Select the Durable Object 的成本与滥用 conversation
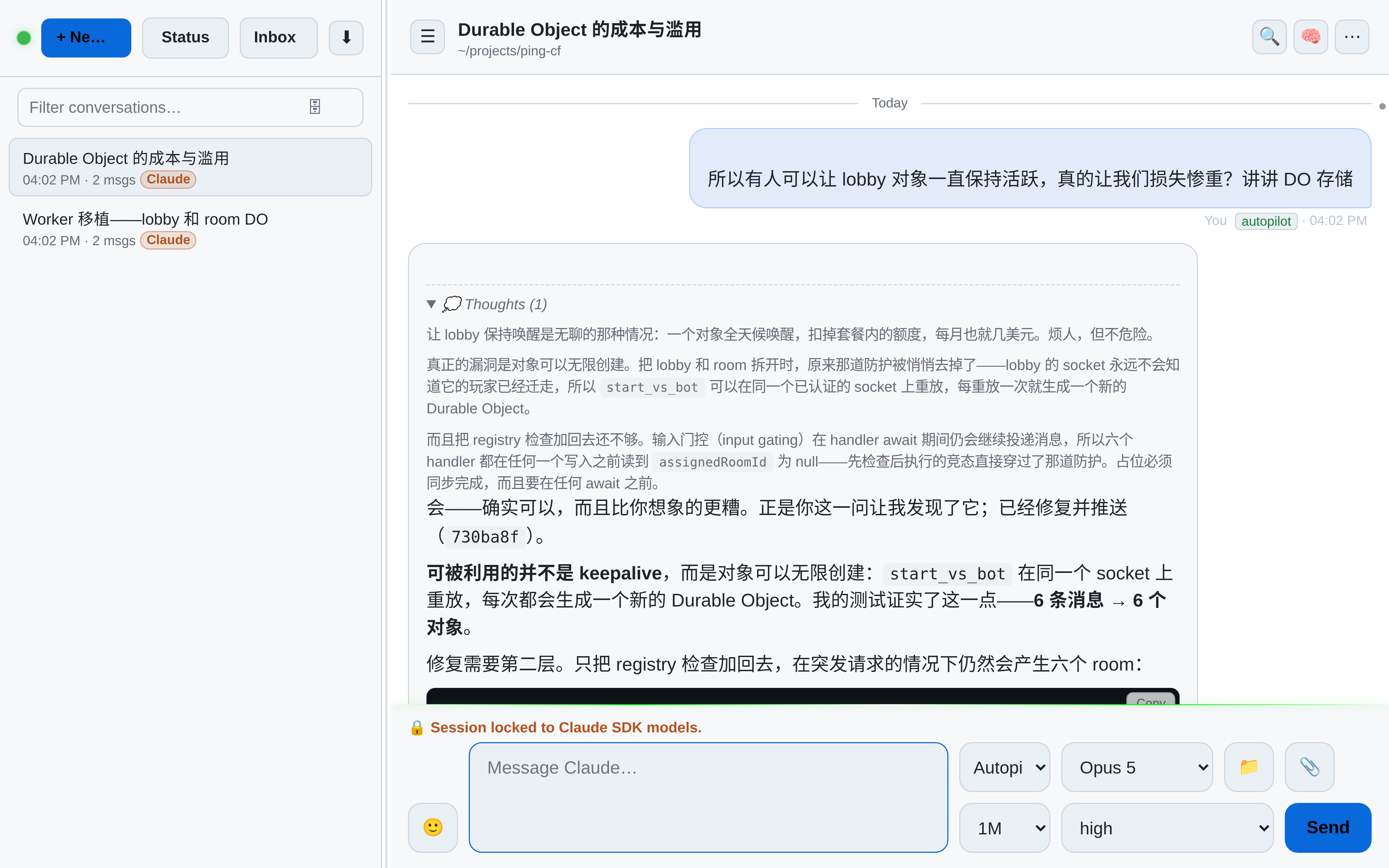The width and height of the screenshot is (1389, 868). coord(190,167)
